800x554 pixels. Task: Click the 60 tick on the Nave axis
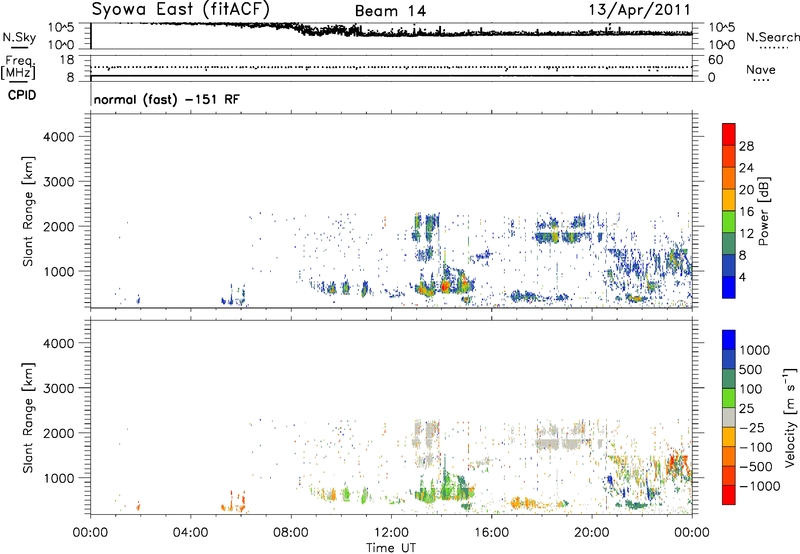[x=715, y=60]
